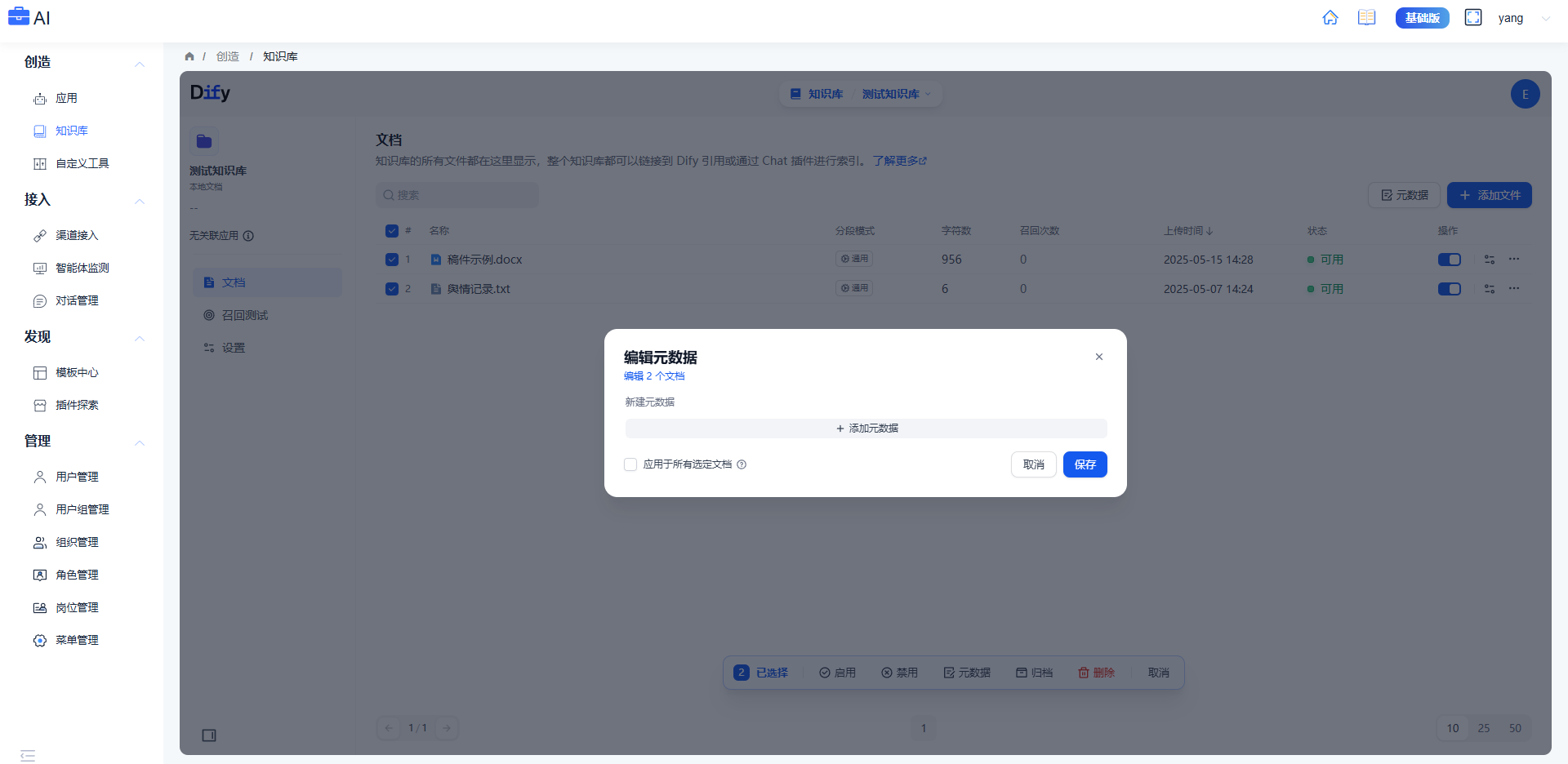This screenshot has width=1568, height=764.
Task: Click 归档 in batch action bar
Action: tap(1034, 673)
